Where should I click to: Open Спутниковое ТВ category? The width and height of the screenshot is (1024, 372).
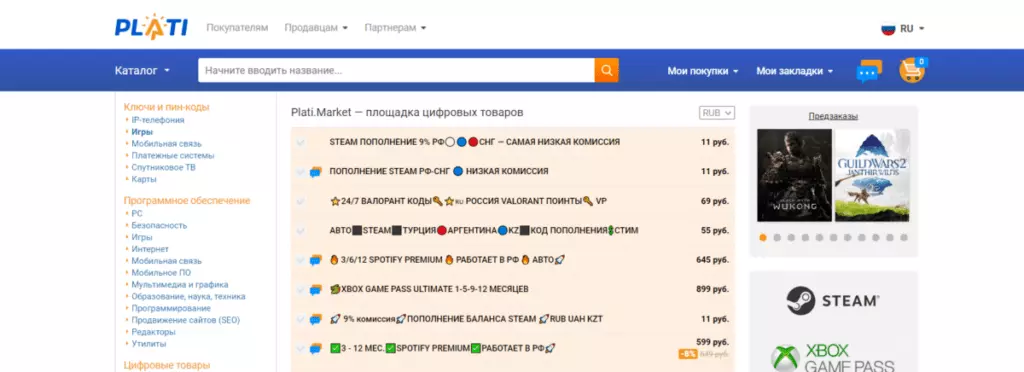coord(163,168)
